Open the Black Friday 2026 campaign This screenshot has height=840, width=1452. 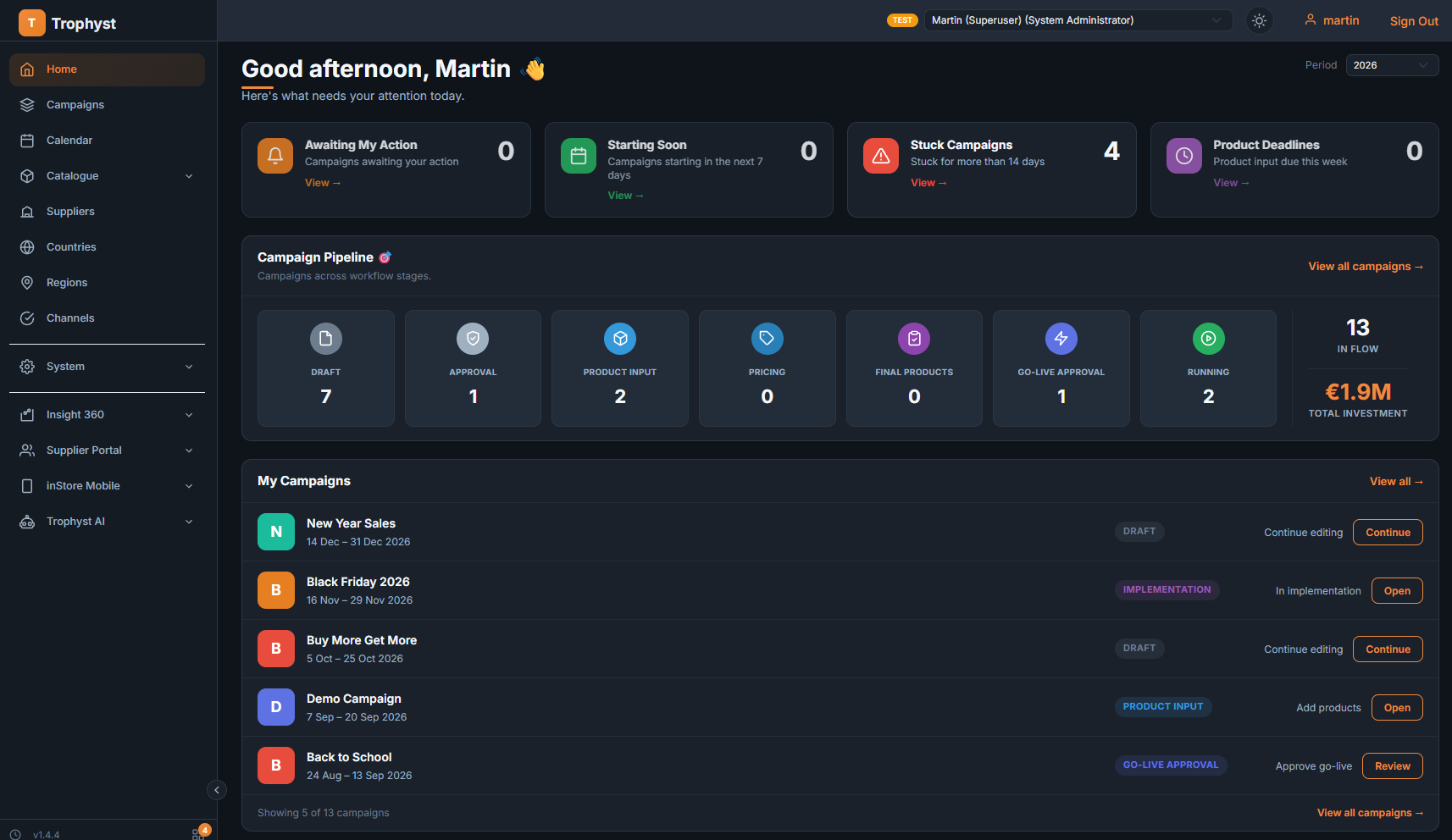[1397, 591]
